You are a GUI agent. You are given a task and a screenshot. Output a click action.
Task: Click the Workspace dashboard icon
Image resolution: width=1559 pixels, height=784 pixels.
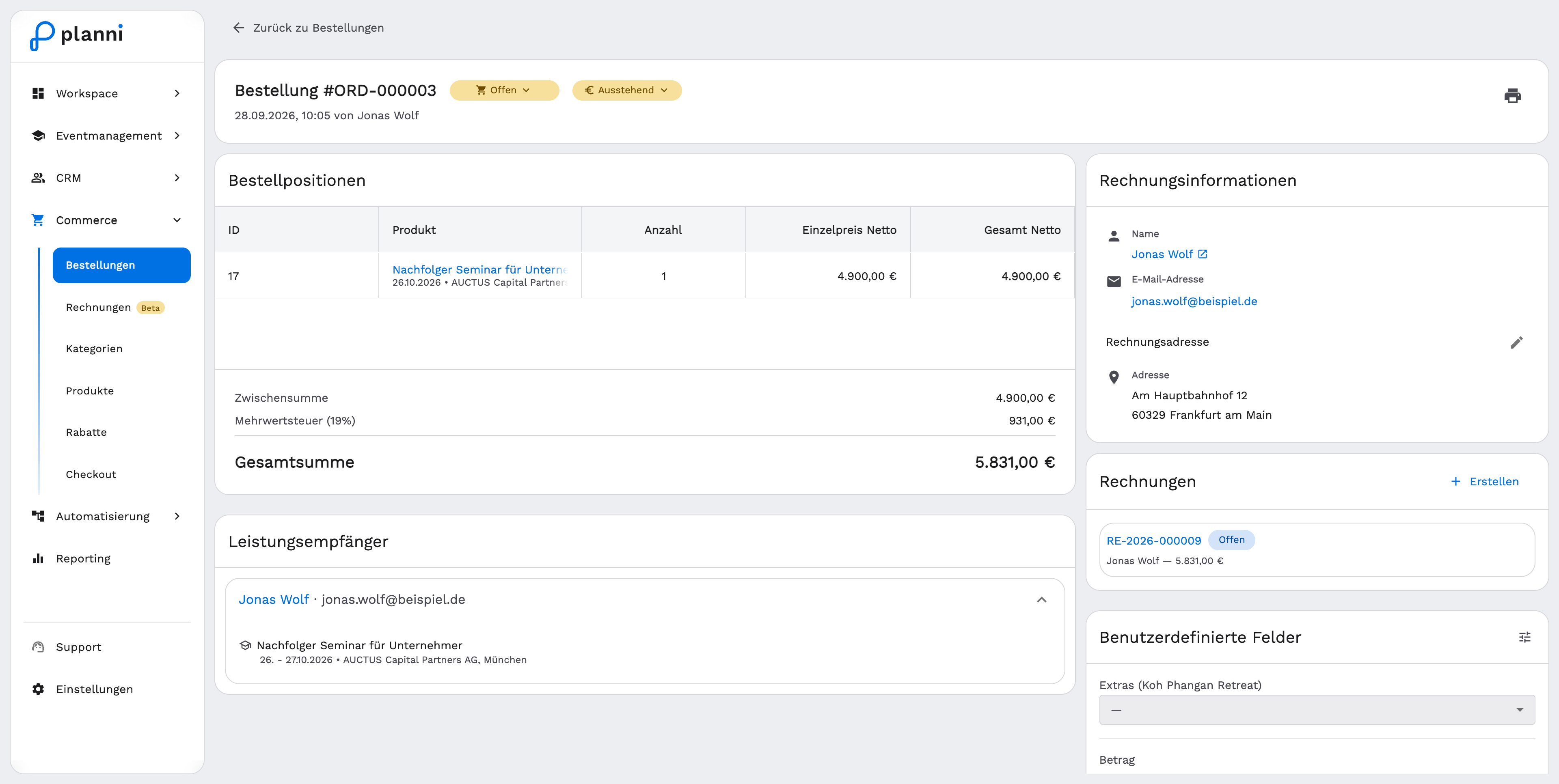38,93
